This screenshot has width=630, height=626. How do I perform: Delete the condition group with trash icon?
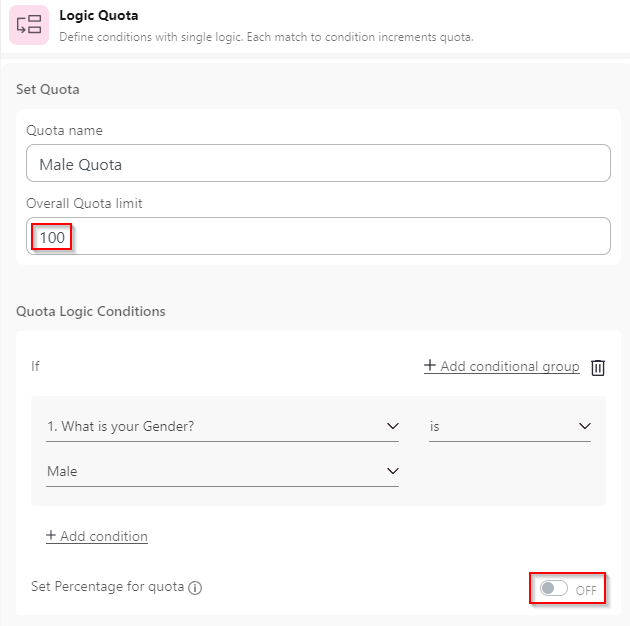tap(598, 367)
